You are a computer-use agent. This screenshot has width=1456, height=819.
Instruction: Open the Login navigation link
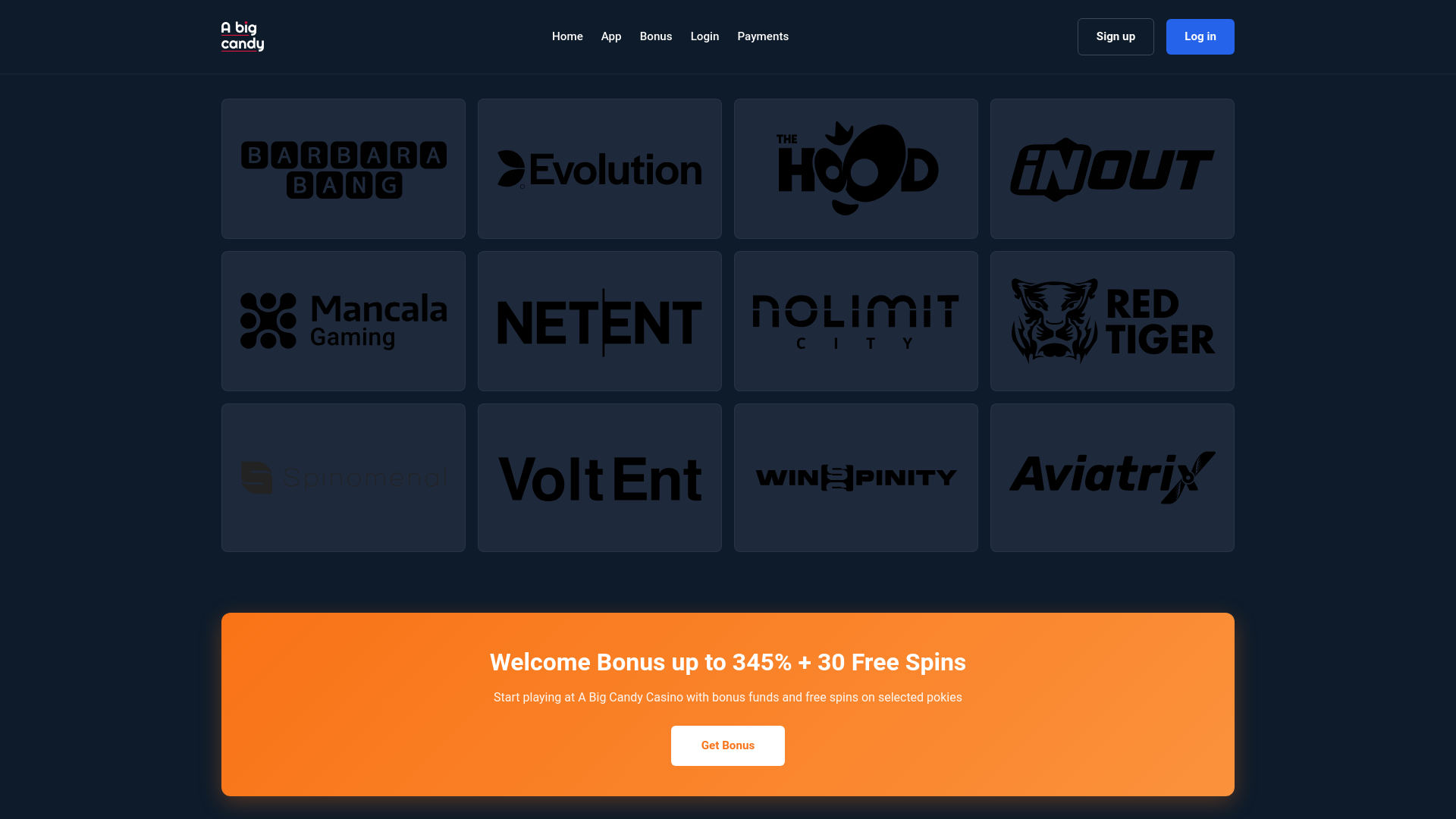(x=704, y=36)
